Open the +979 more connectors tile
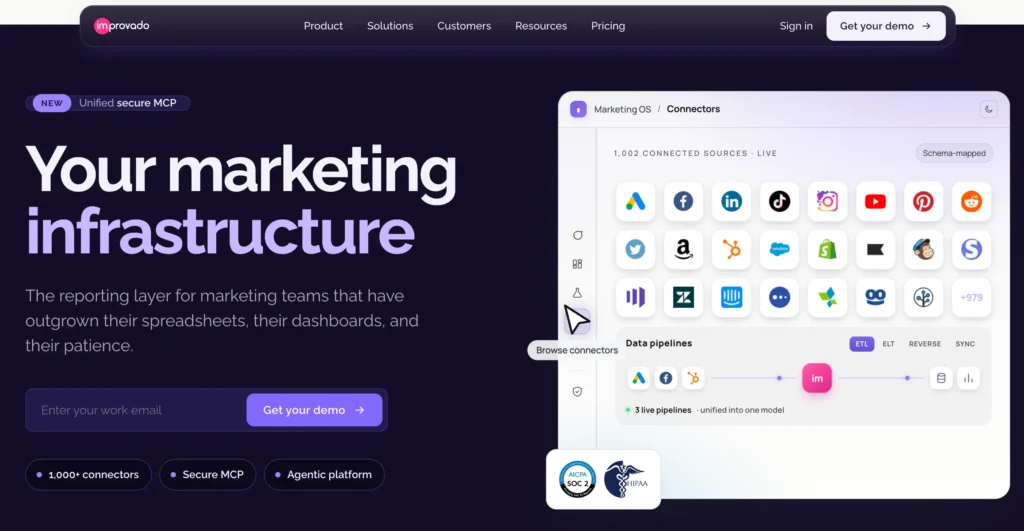1024x531 pixels. point(971,297)
